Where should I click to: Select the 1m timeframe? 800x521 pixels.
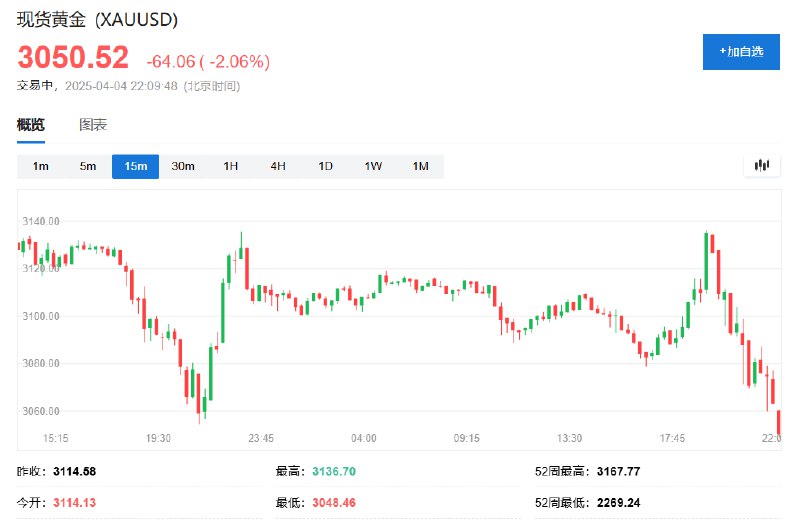click(41, 166)
